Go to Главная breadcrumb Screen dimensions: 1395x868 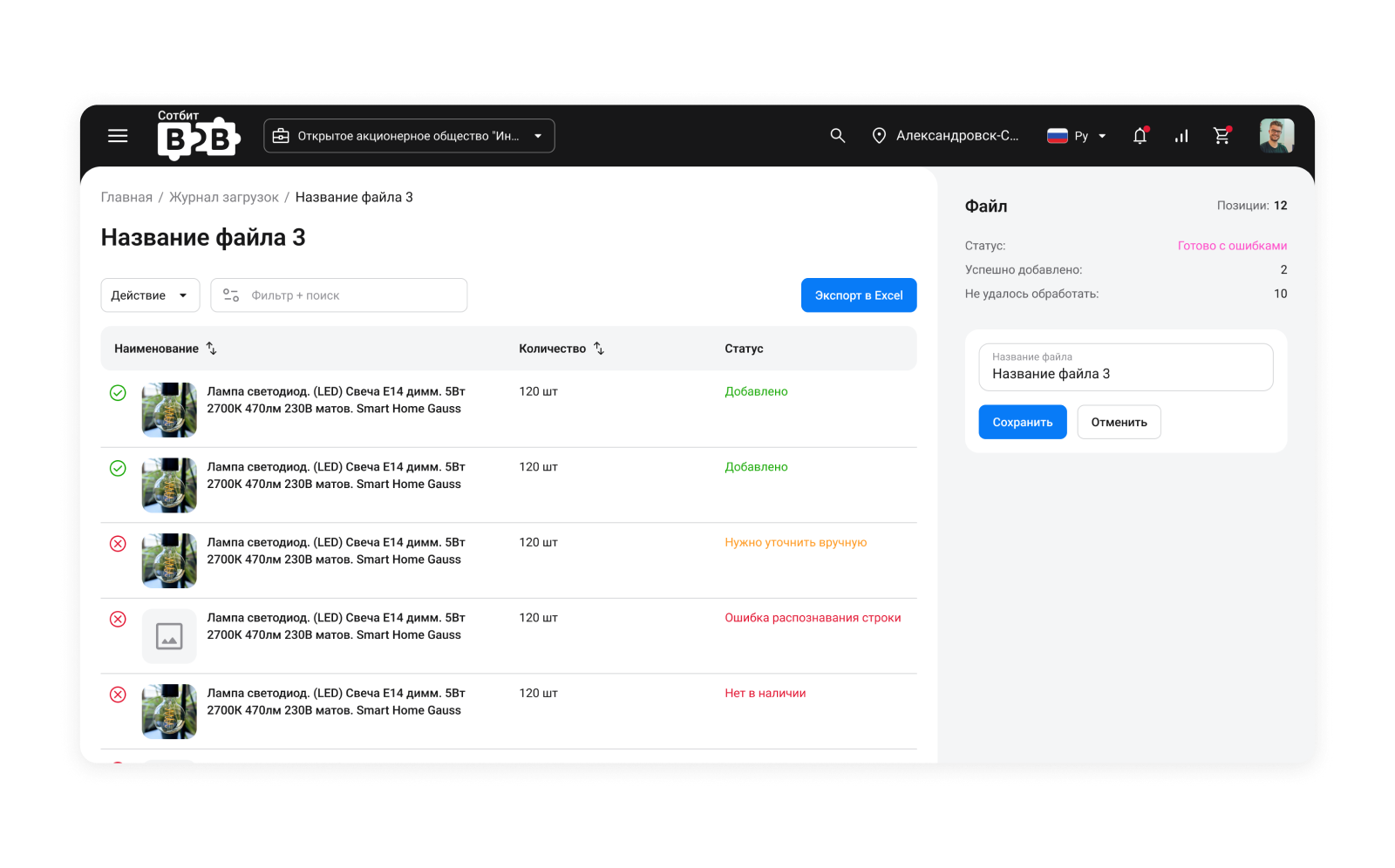(x=126, y=198)
